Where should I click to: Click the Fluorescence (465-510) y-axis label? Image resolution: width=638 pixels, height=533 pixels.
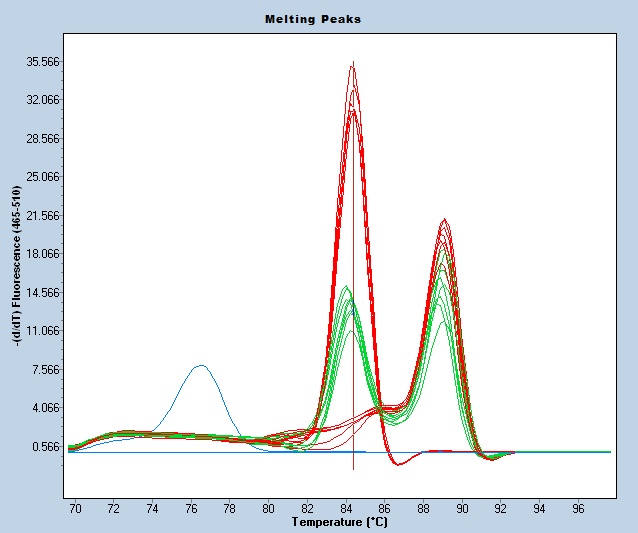click(x=17, y=265)
